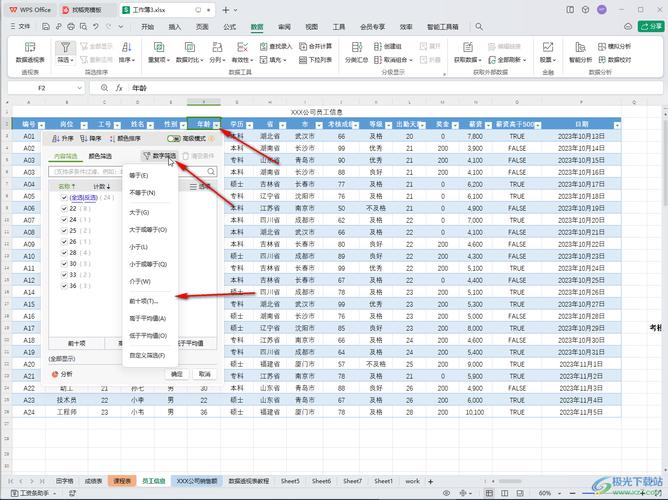
Task: Click the 取消 button in filter panel
Action: [x=204, y=374]
